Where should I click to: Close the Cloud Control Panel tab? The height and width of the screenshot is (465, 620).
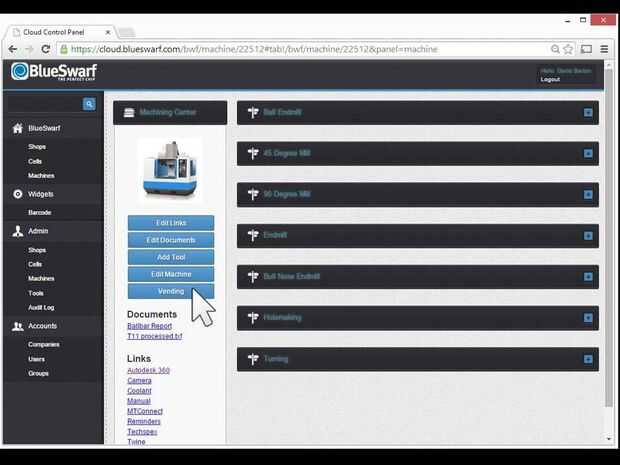(108, 32)
